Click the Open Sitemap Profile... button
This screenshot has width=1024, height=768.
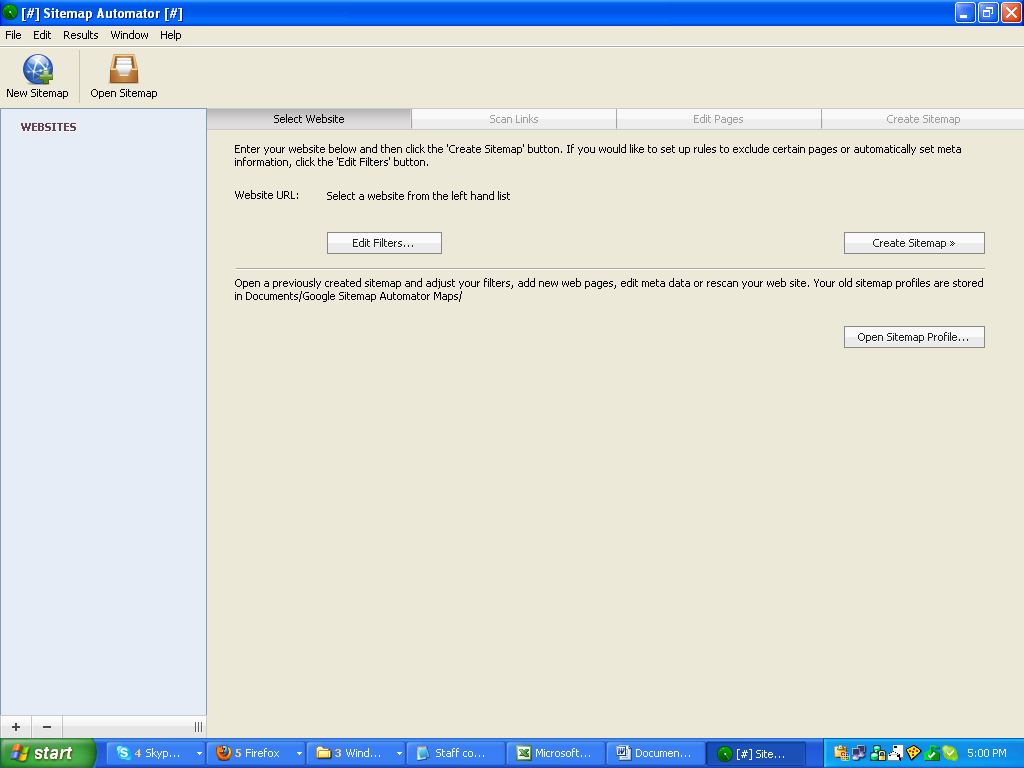[x=914, y=337]
